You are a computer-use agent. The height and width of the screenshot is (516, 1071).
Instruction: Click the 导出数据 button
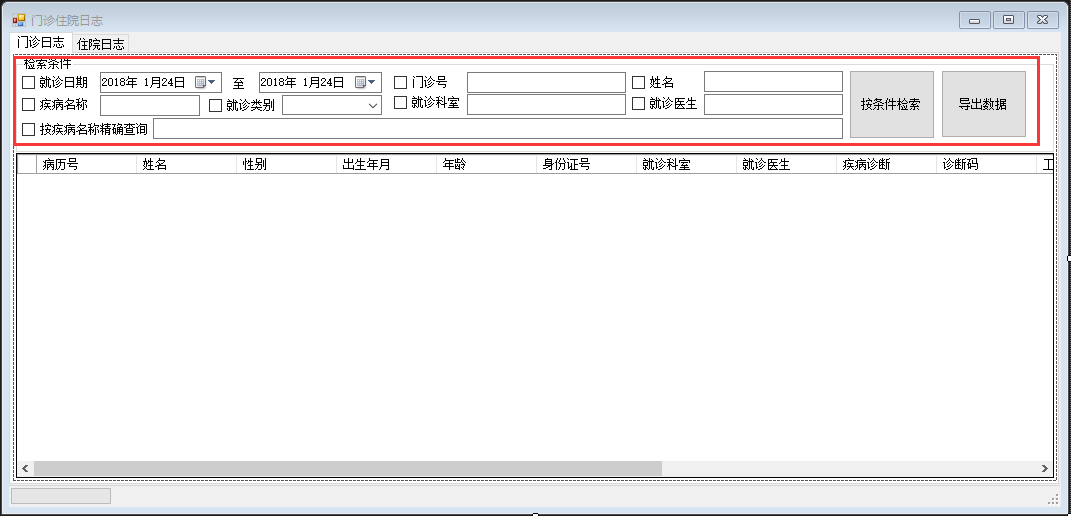(x=984, y=105)
